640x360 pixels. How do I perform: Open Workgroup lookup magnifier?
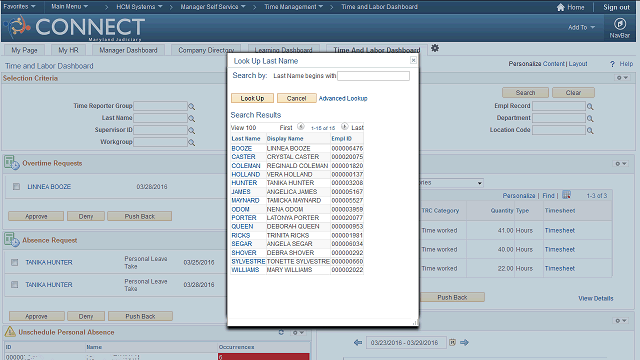click(x=191, y=142)
